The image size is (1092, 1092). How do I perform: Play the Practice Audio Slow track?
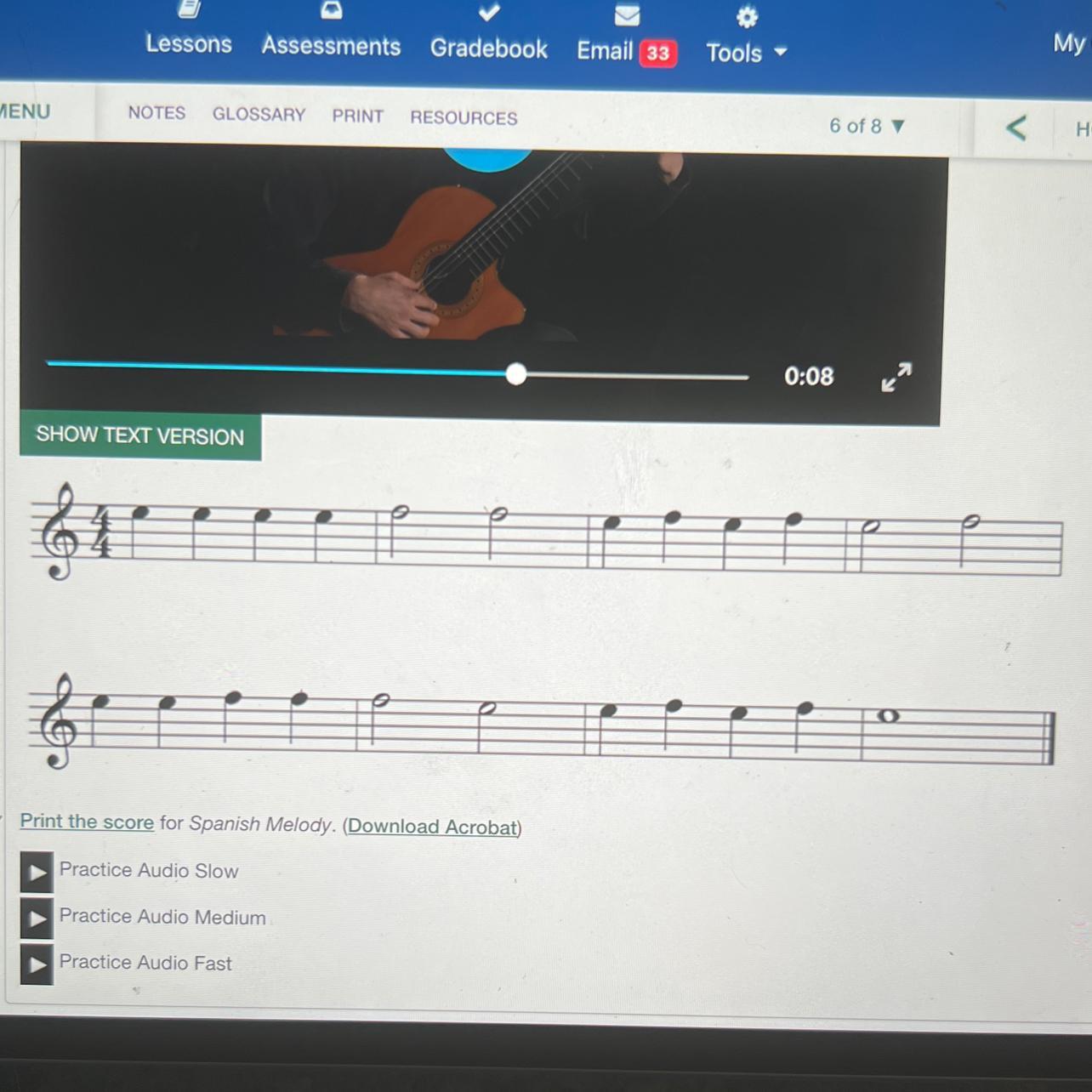37,872
